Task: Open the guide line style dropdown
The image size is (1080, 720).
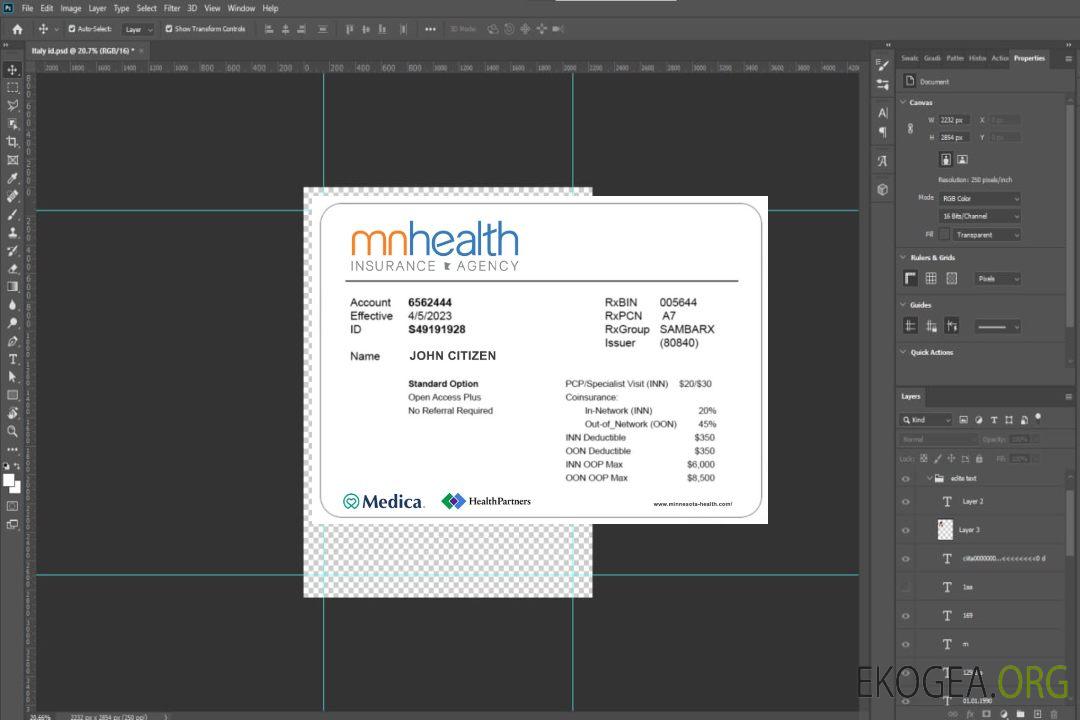Action: click(x=998, y=327)
